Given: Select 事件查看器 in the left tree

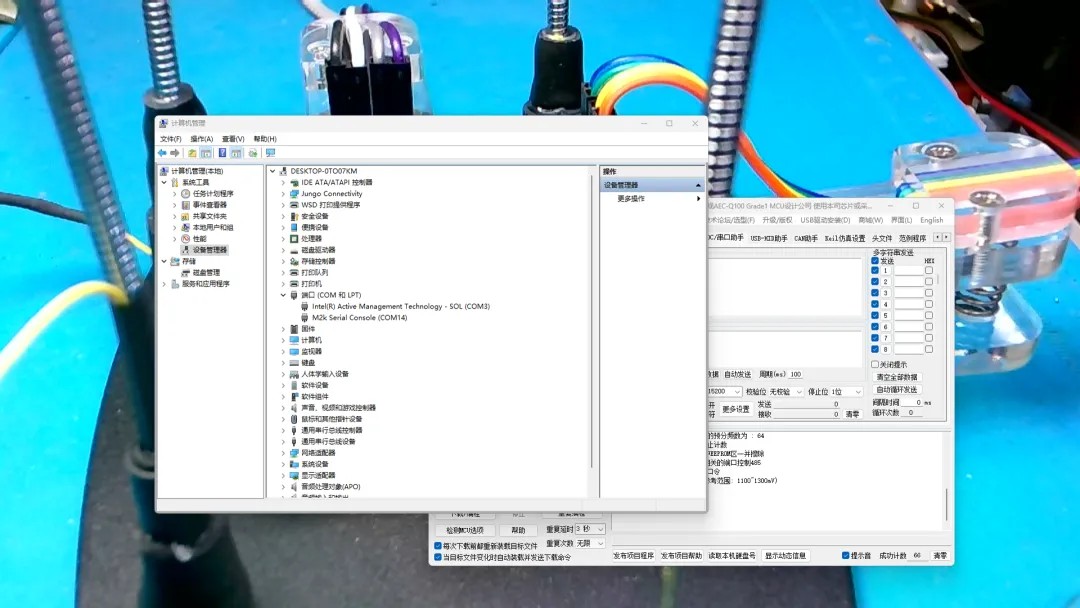Looking at the screenshot, I should tap(209, 205).
